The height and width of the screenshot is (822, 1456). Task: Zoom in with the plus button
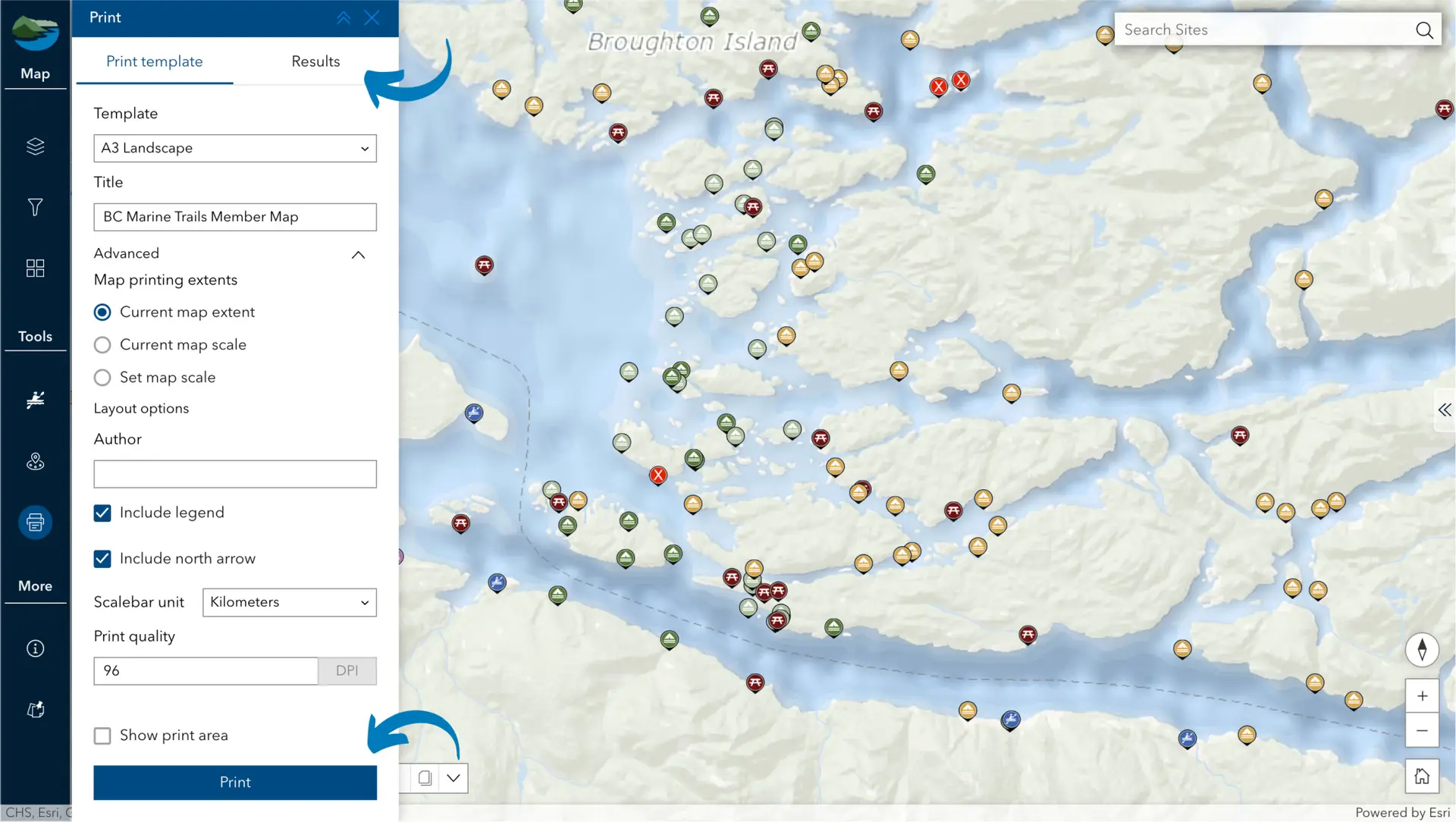coord(1422,696)
